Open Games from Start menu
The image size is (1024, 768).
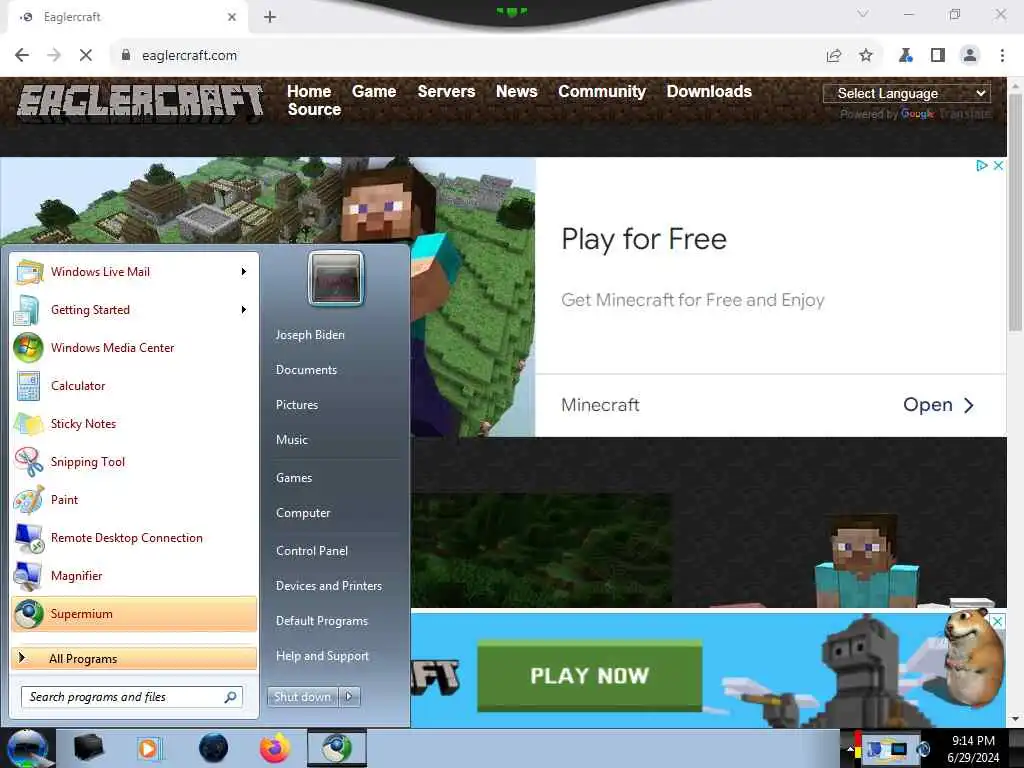point(294,477)
